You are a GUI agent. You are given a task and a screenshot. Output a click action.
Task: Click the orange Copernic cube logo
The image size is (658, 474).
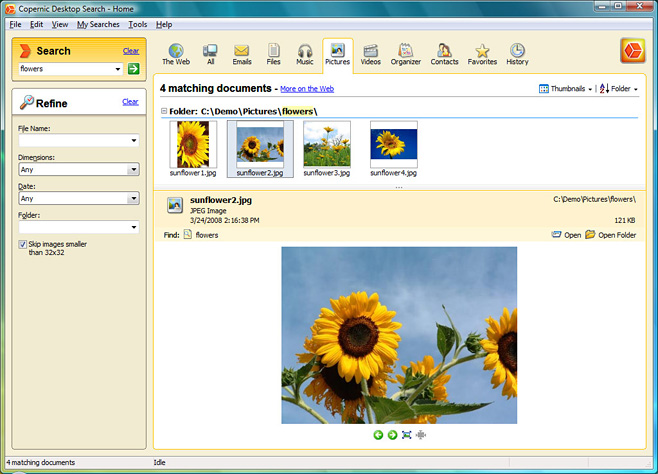633,51
